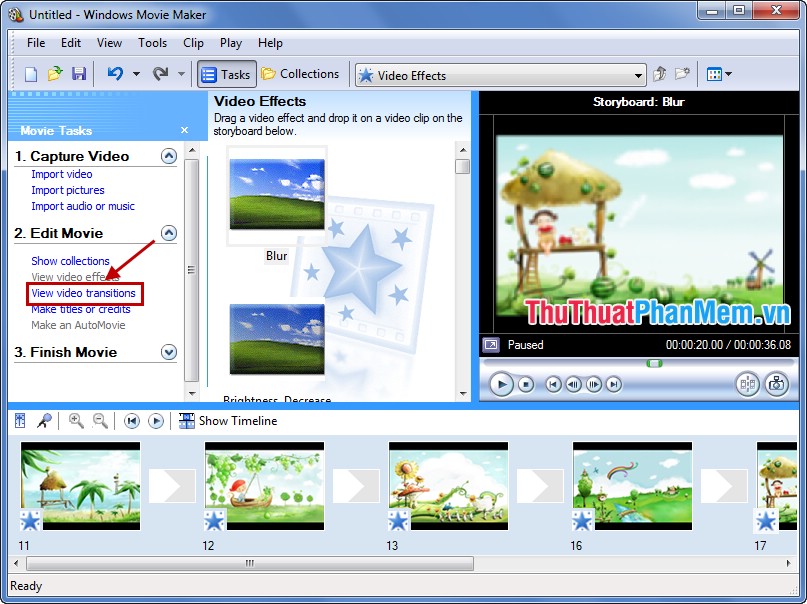This screenshot has width=807, height=604.
Task: Select clip 13 in the storyboard
Action: 448,487
